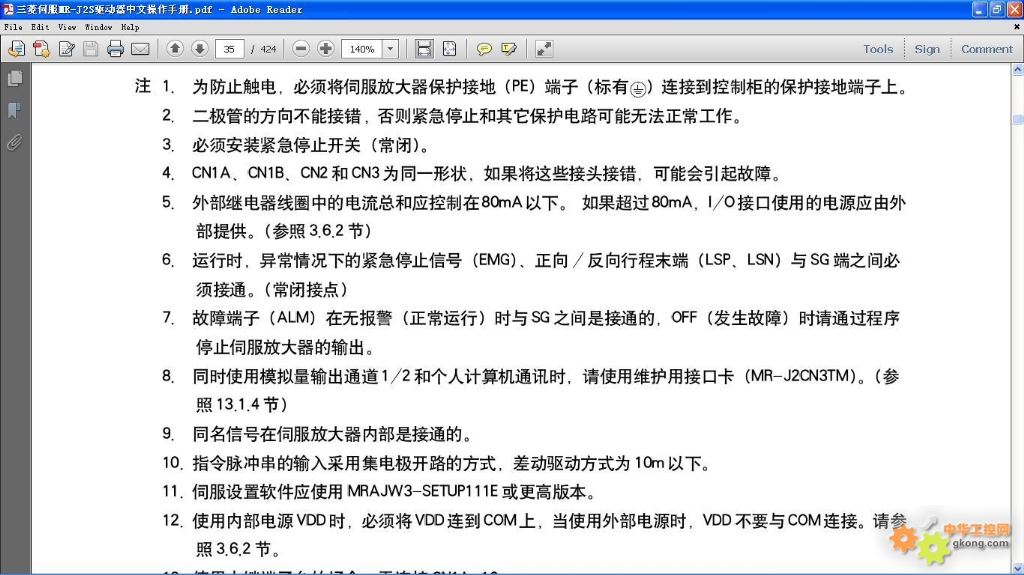Open the Edit menu

tap(40, 27)
